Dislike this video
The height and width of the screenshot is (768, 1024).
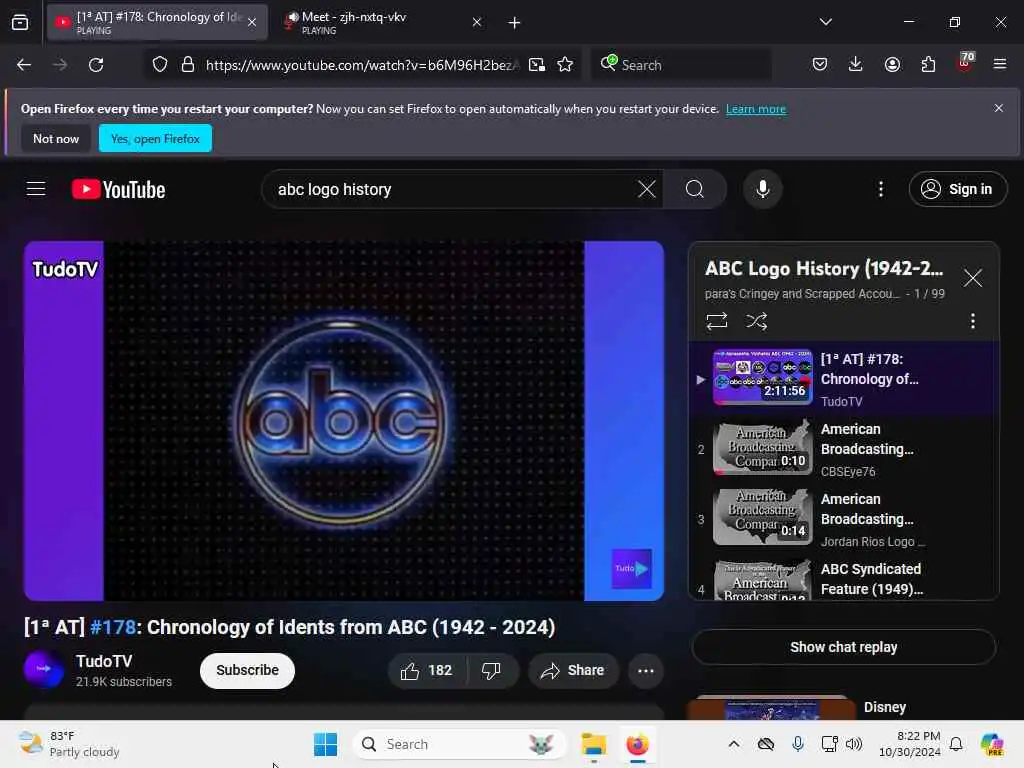pyautogui.click(x=492, y=671)
